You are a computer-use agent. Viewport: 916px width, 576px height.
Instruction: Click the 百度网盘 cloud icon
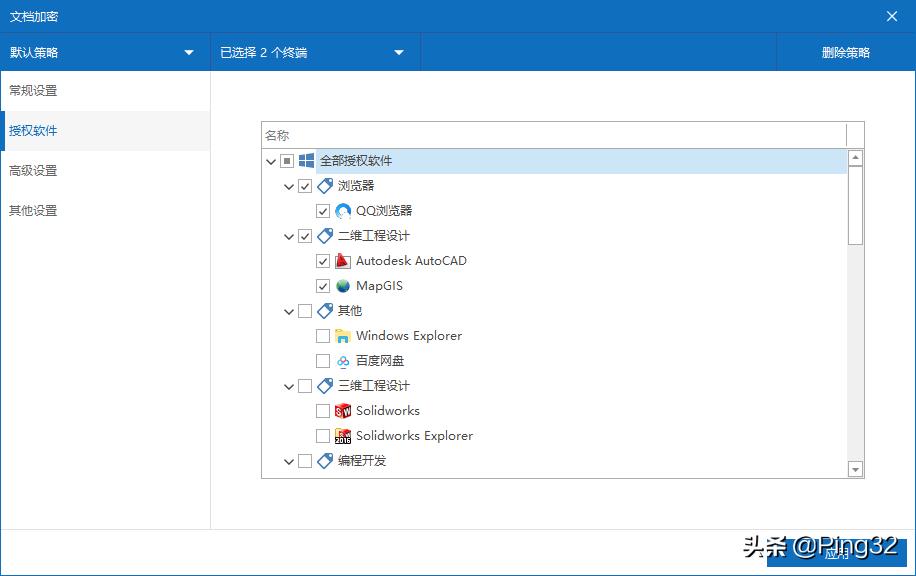pos(343,361)
